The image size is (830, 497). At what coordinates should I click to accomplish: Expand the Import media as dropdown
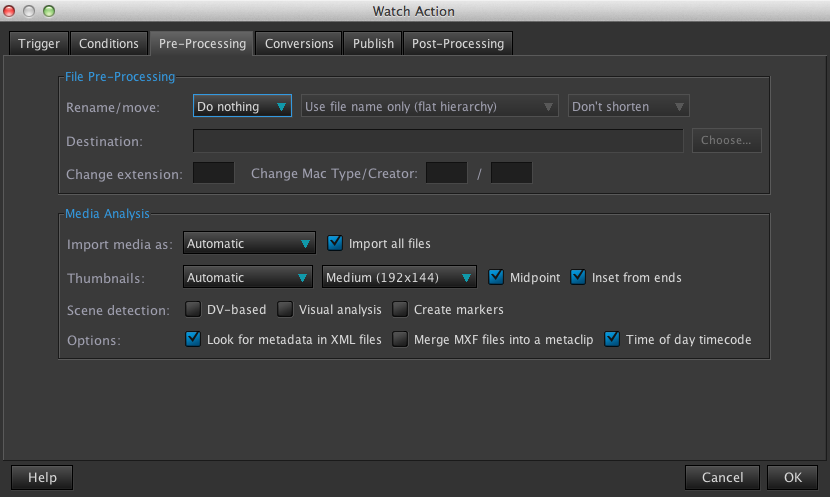[249, 243]
